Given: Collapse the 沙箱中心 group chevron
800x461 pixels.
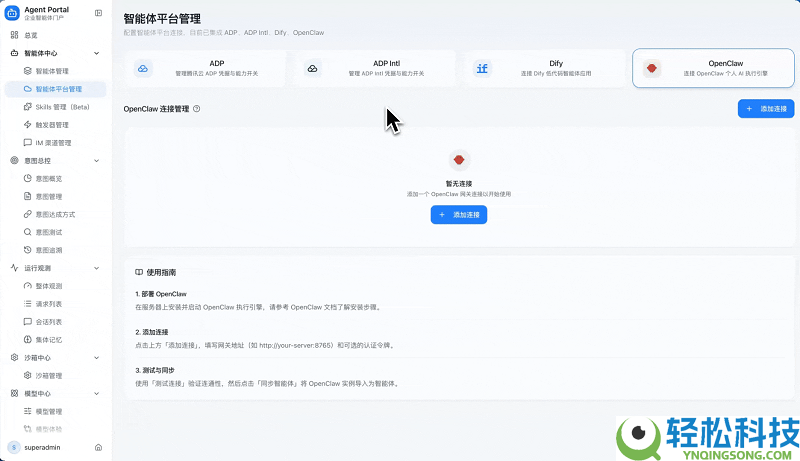Looking at the screenshot, I should coord(96,357).
